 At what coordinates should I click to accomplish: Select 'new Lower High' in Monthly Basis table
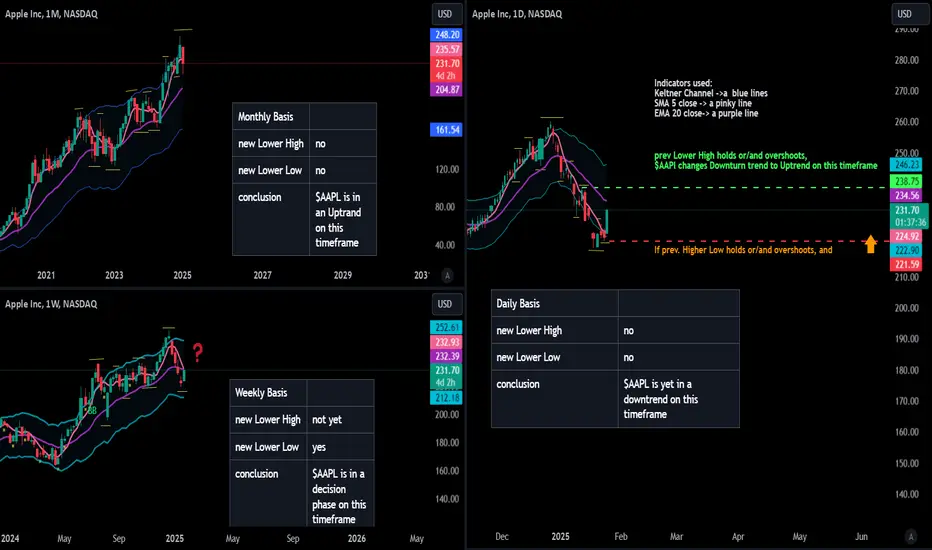pyautogui.click(x=271, y=143)
